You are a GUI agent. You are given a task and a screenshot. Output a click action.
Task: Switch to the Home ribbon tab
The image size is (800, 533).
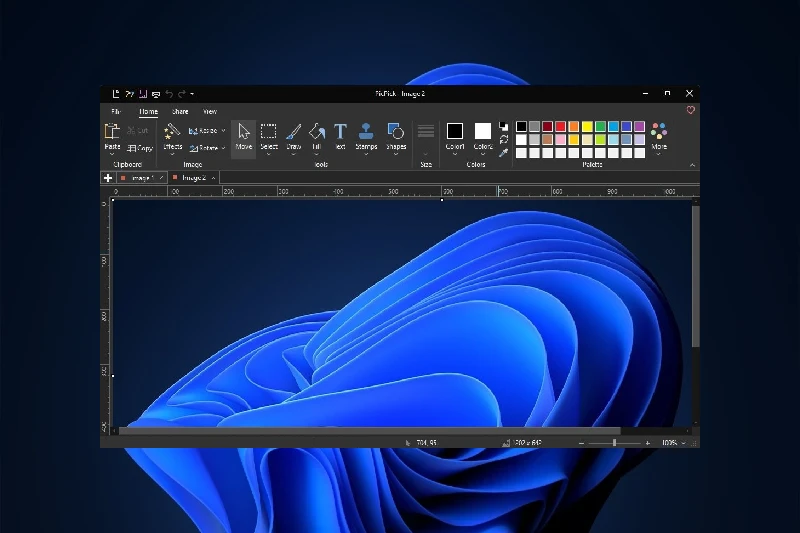[148, 111]
